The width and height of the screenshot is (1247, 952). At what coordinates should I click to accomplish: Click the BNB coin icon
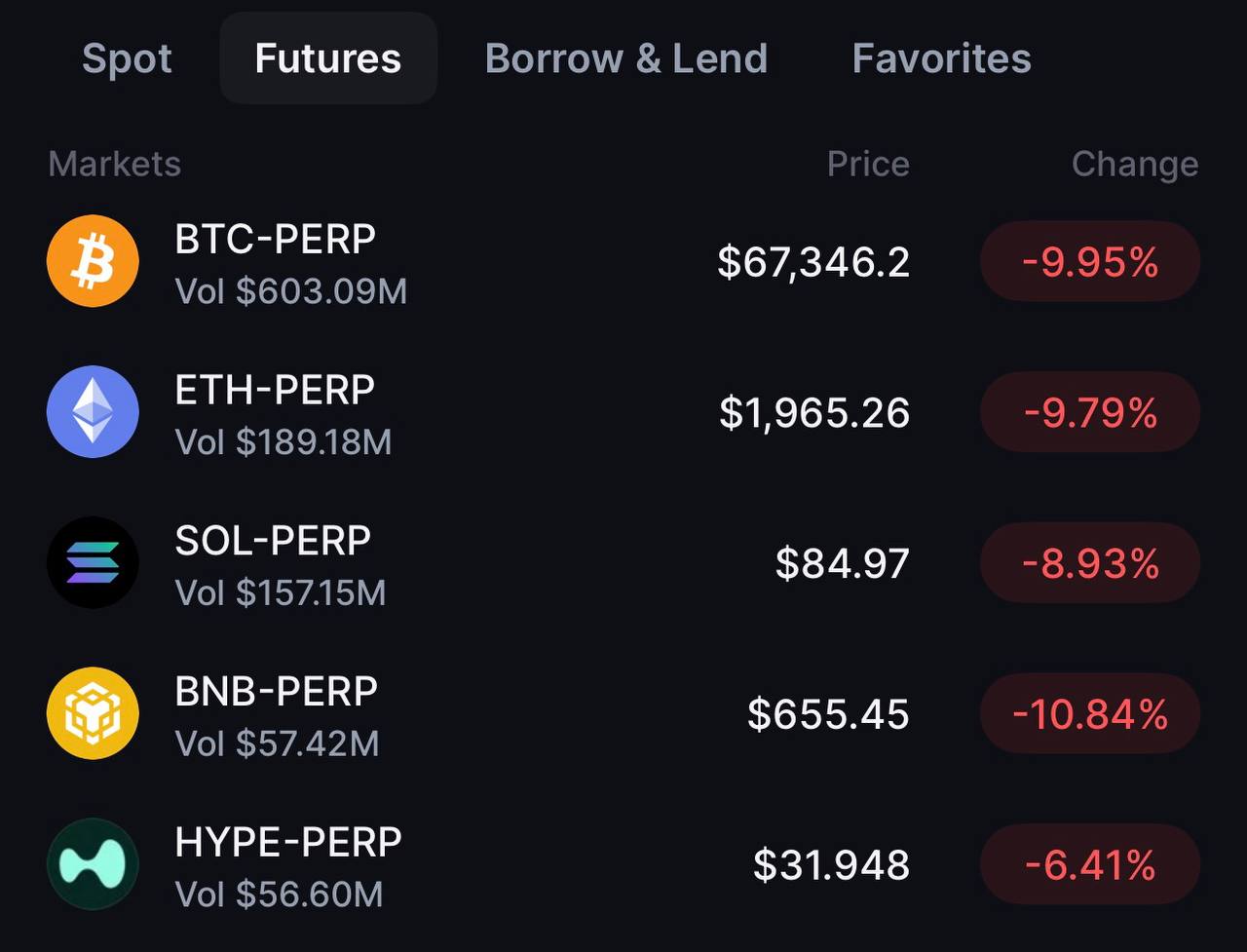pos(93,713)
